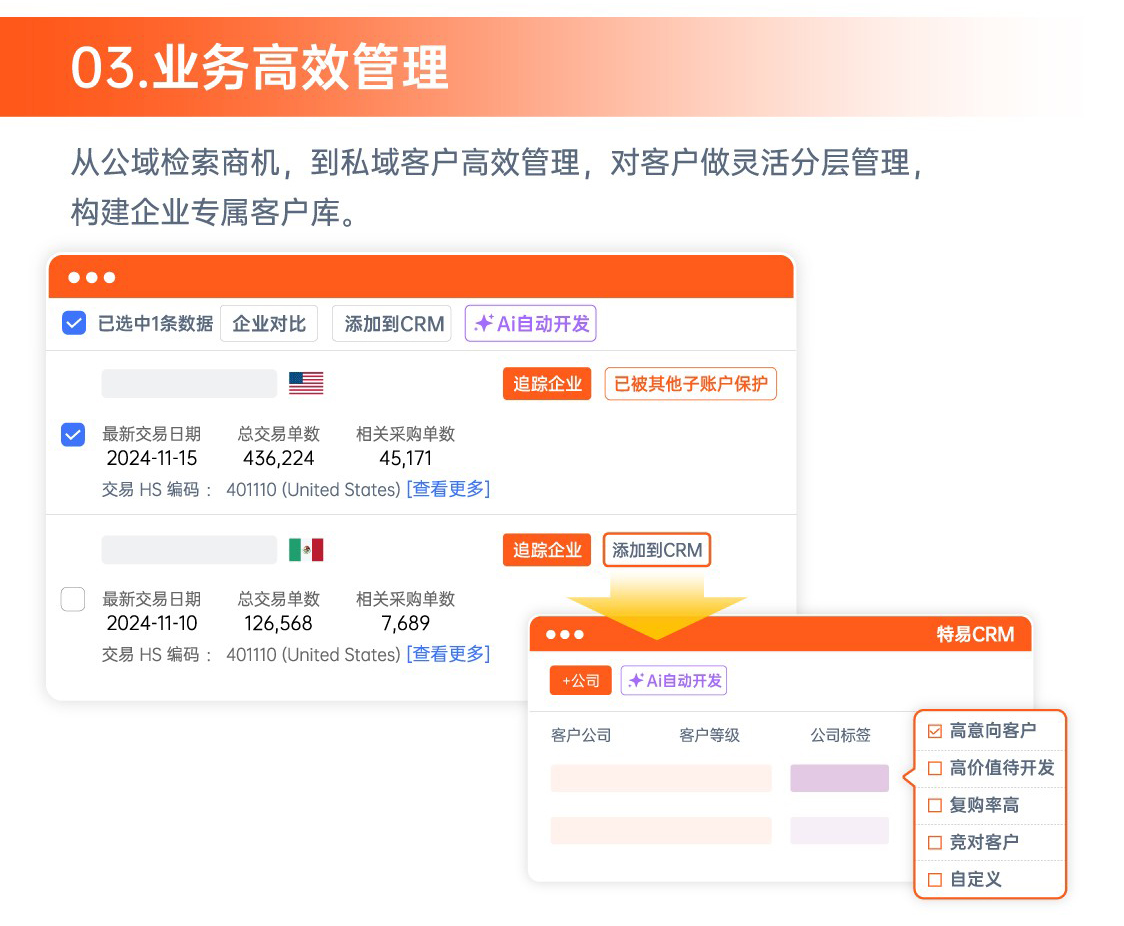This screenshot has height=926, width=1124.
Task: Tick the 复购率高 tag option
Action: coord(935,805)
